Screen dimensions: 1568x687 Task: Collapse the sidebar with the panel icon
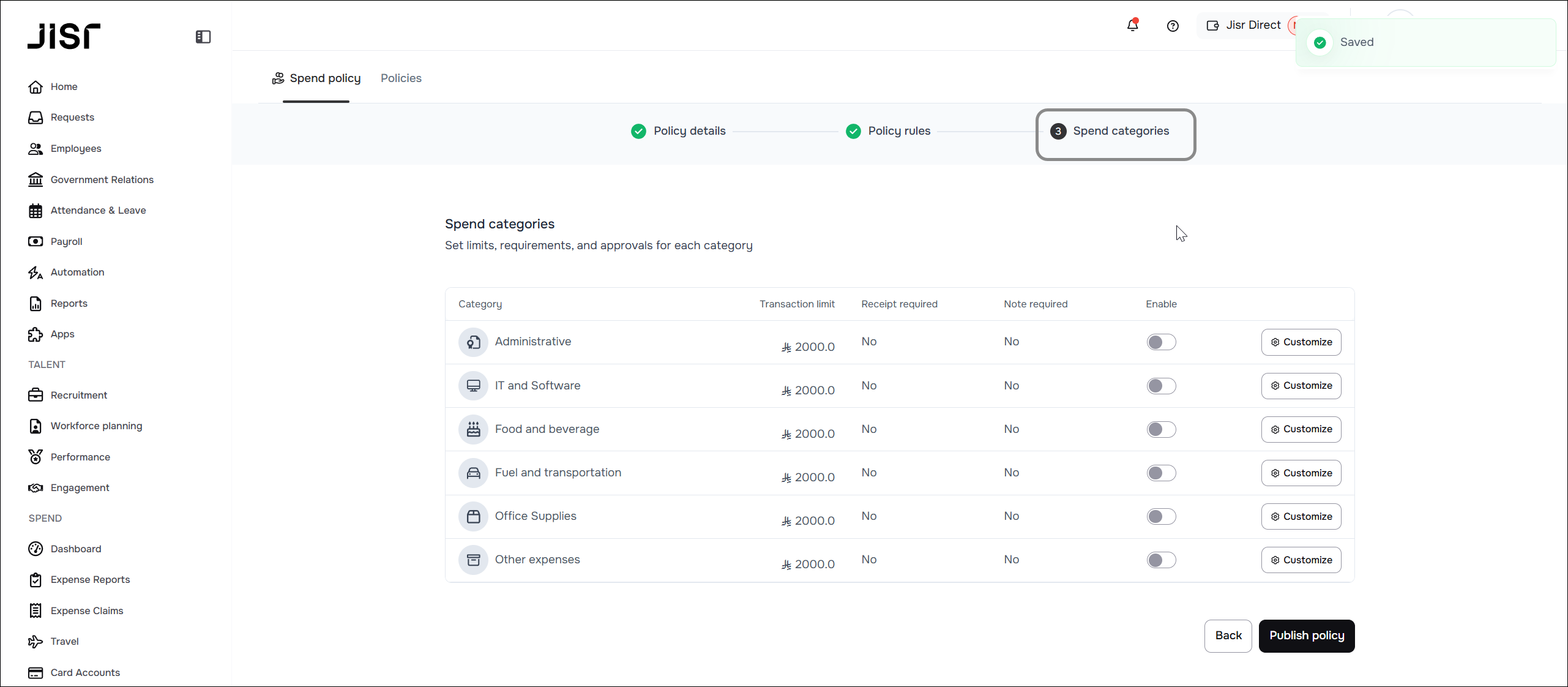pos(203,37)
